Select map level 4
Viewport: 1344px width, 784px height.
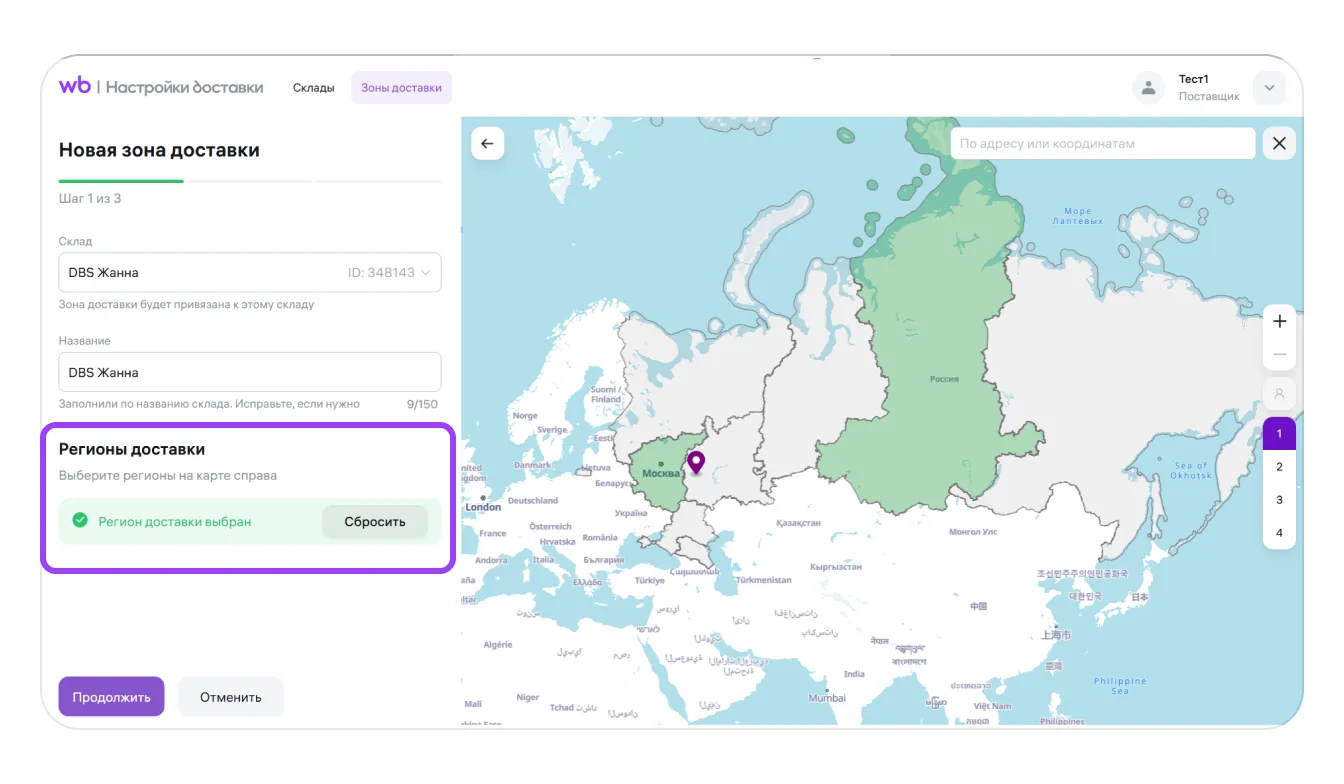[1279, 533]
